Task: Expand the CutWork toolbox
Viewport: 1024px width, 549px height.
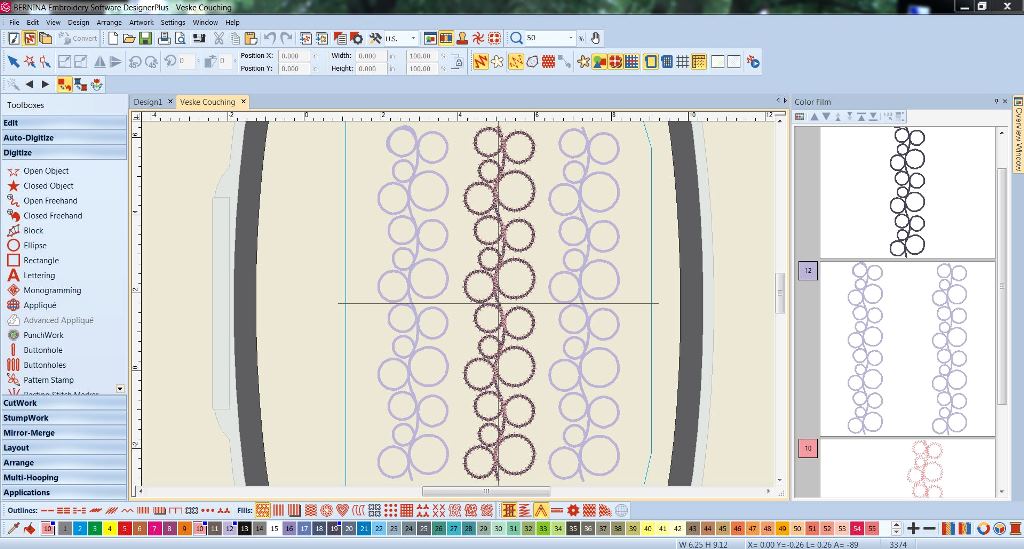Action: tap(64, 403)
